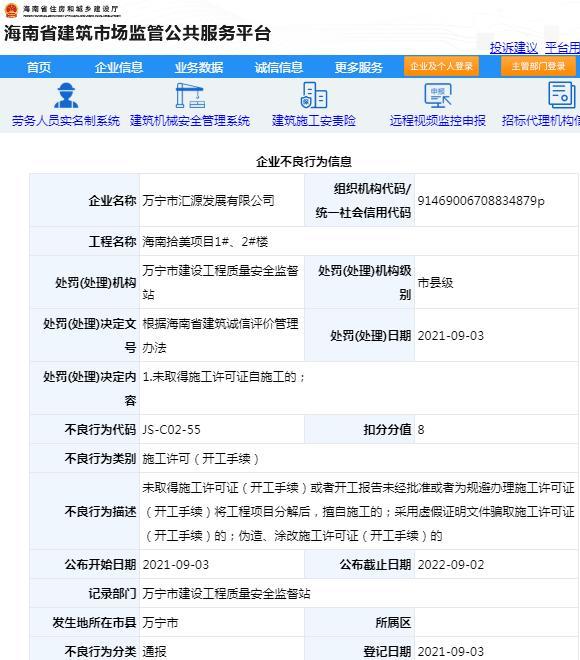The width and height of the screenshot is (580, 660).
Task: Select behavior code JS-C02-55
Action: click(x=171, y=430)
